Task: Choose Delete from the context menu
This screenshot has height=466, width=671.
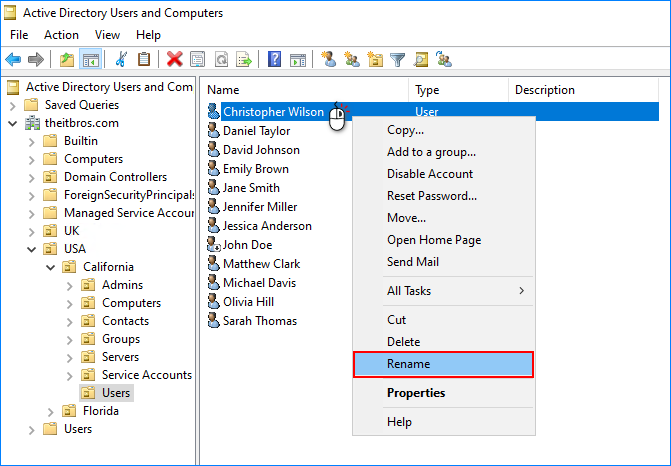Action: 443,341
